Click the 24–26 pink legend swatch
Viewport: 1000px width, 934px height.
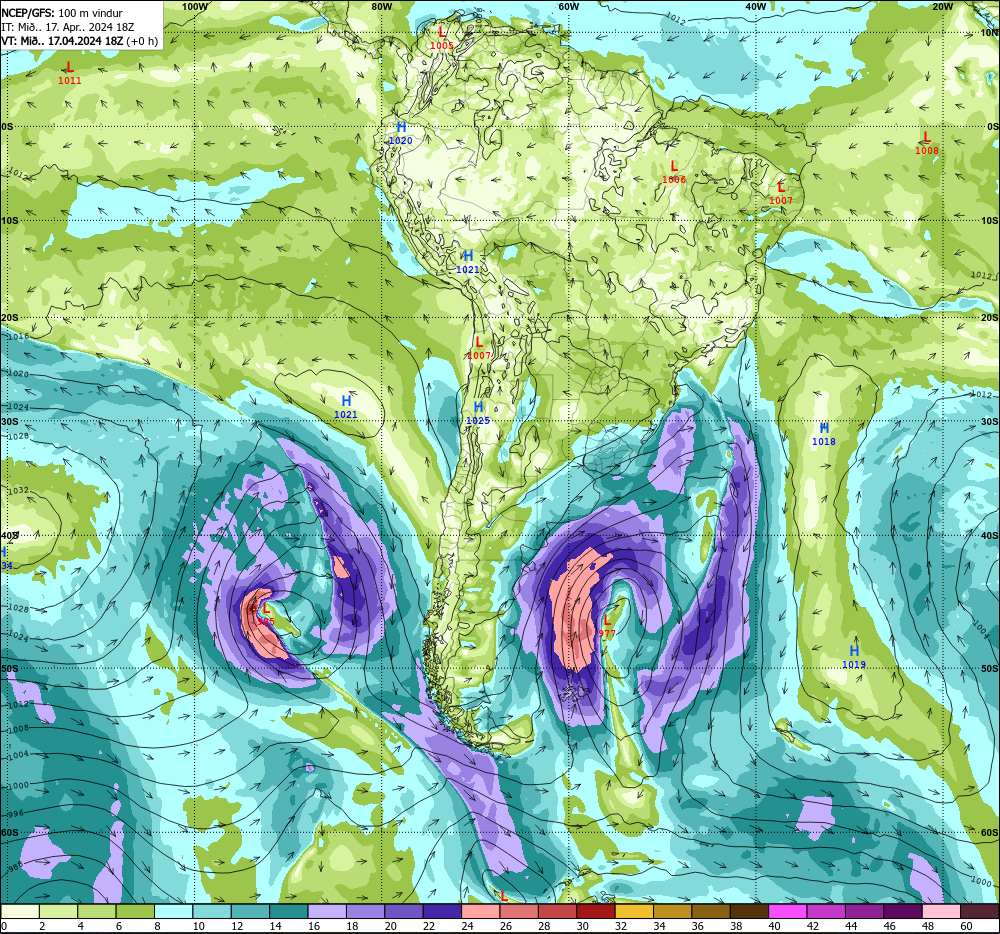tap(481, 911)
